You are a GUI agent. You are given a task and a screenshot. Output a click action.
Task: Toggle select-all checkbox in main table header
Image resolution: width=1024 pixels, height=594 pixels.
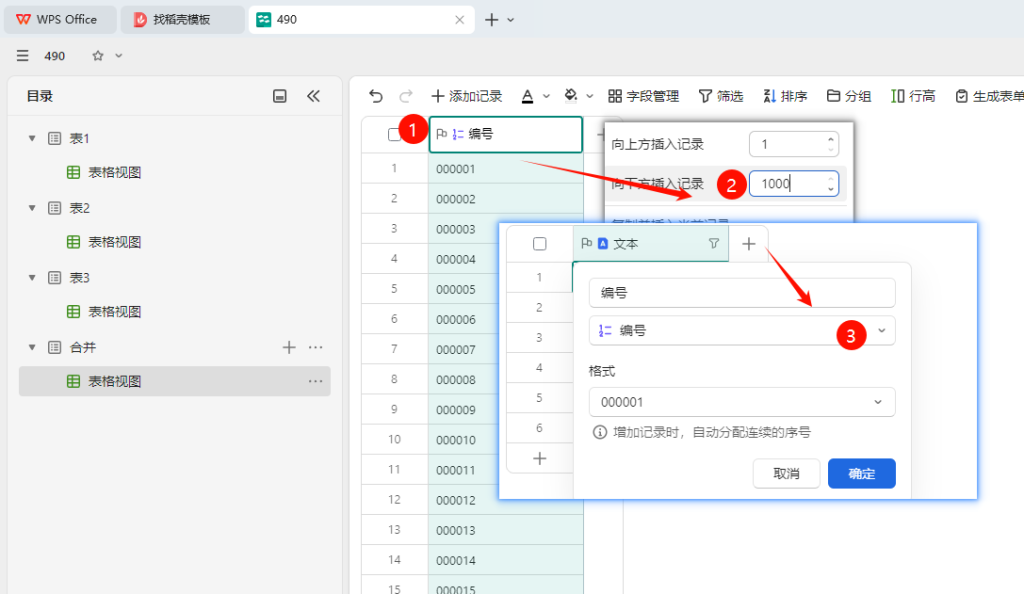[x=394, y=134]
